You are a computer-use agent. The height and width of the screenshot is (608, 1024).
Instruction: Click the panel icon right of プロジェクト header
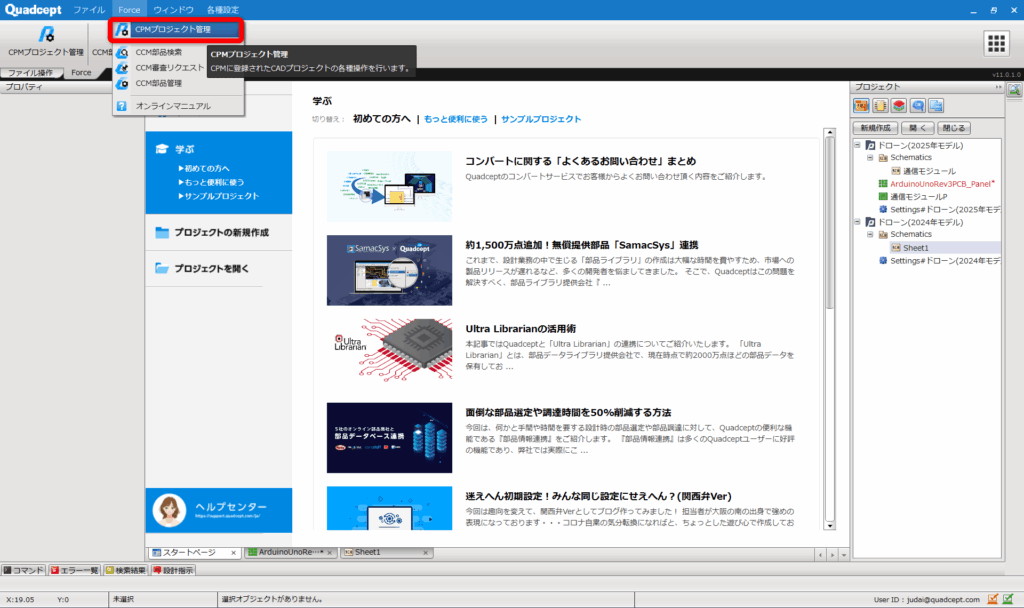[1014, 90]
